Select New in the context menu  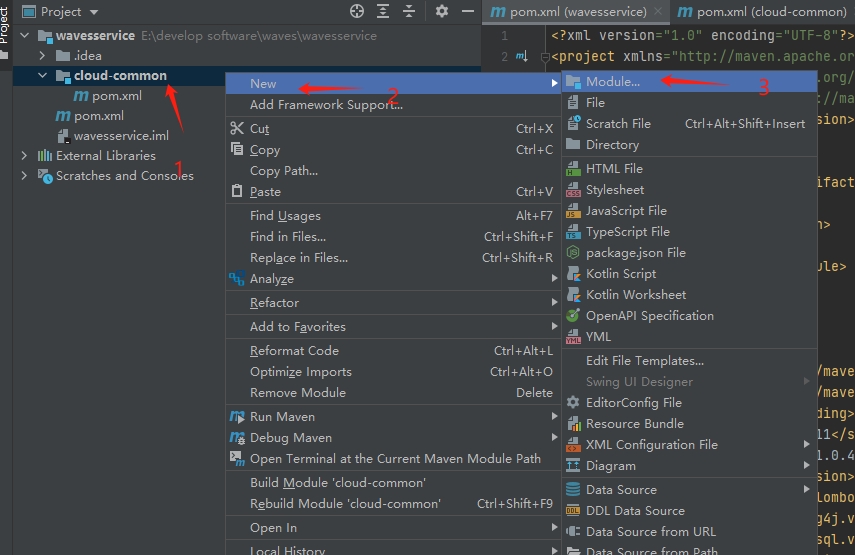point(393,83)
